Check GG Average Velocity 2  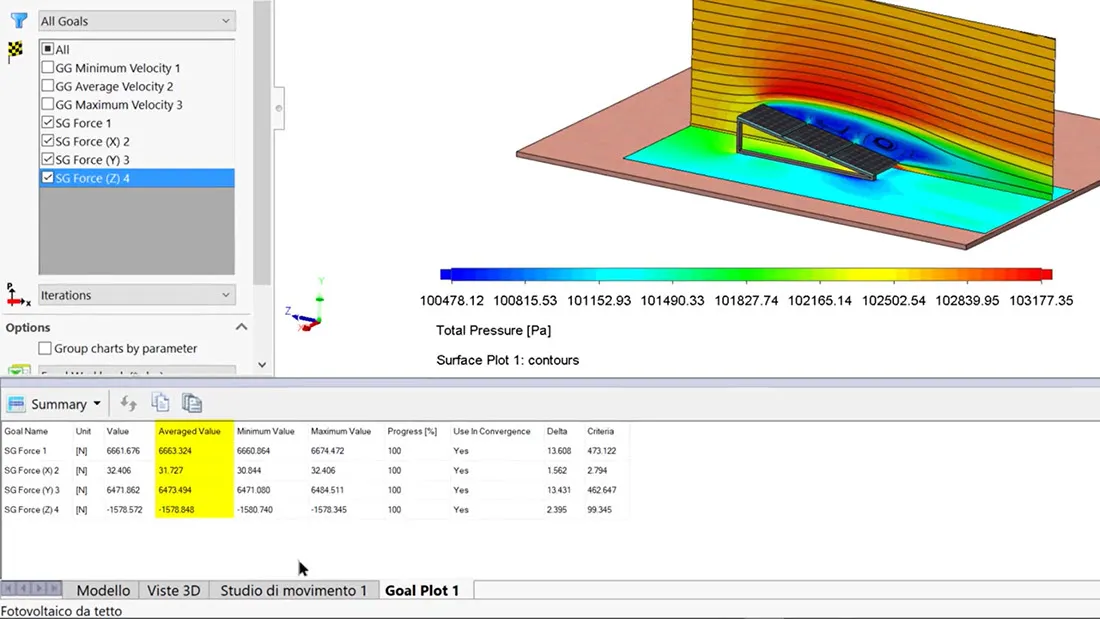(48, 86)
